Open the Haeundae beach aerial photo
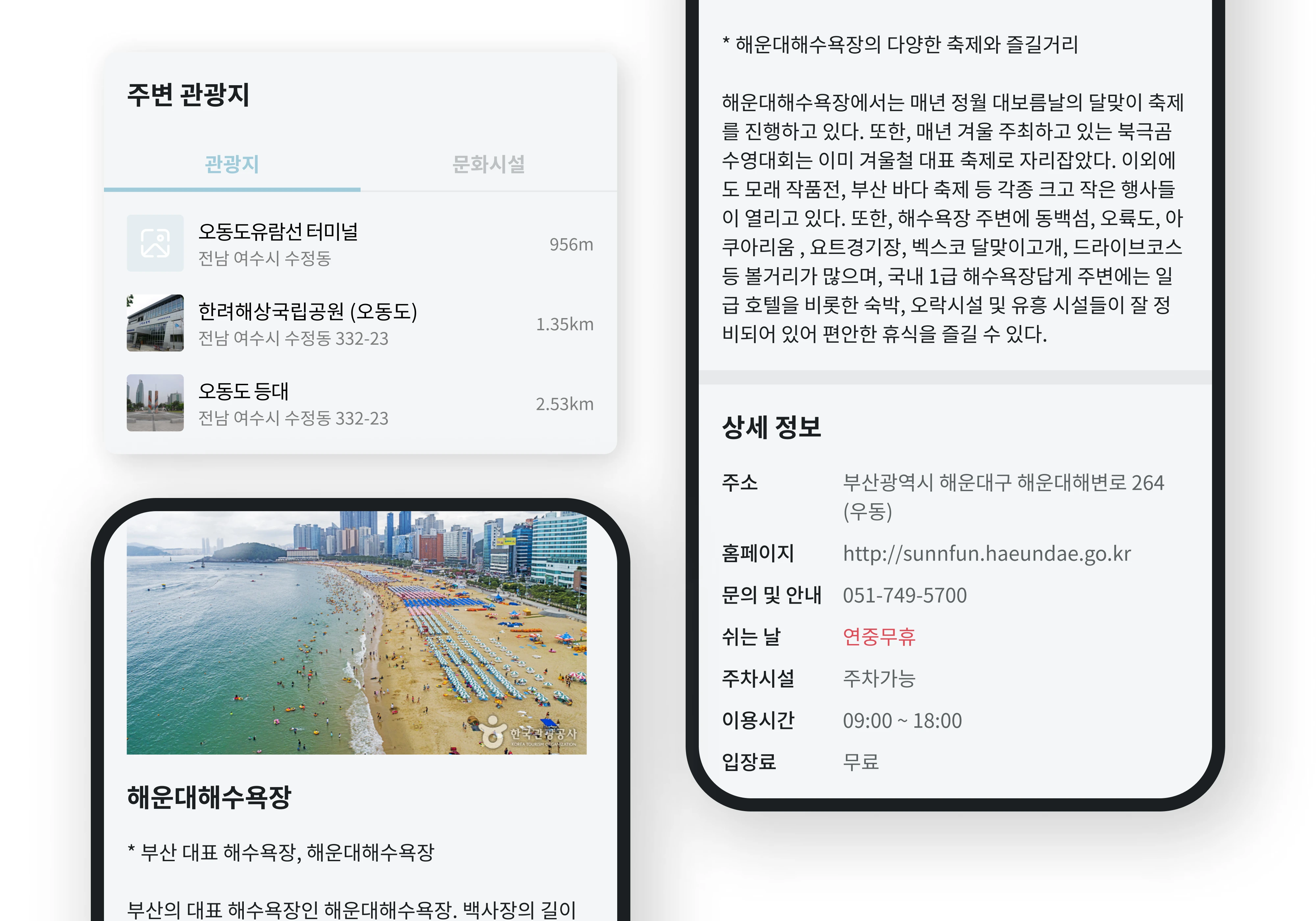The width and height of the screenshot is (1316, 921). (x=357, y=633)
